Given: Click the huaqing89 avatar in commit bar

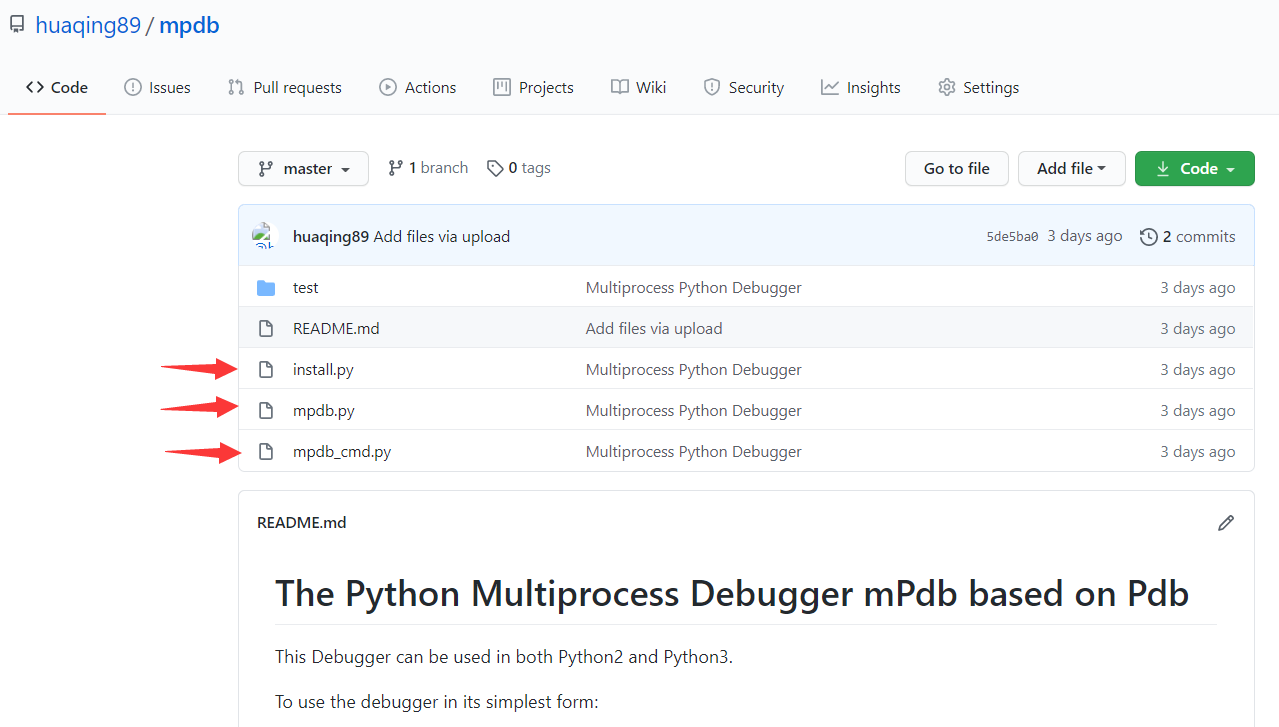Looking at the screenshot, I should 264,236.
